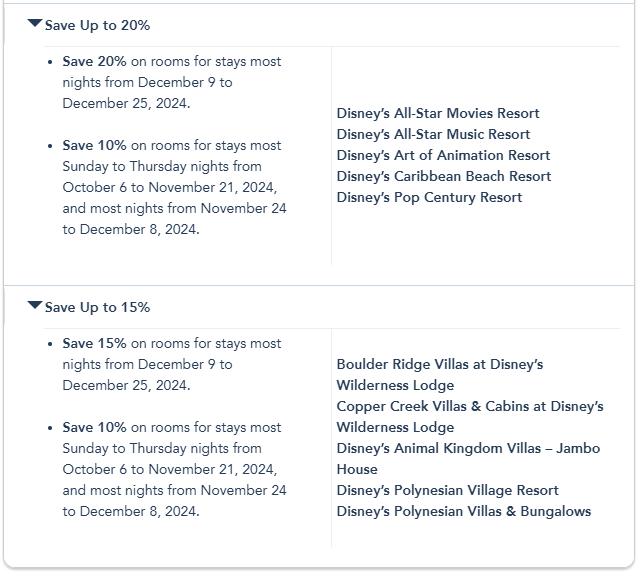Open Copper Creek Villas & Cabins link
Screen dimensions: 640x572
coord(470,406)
